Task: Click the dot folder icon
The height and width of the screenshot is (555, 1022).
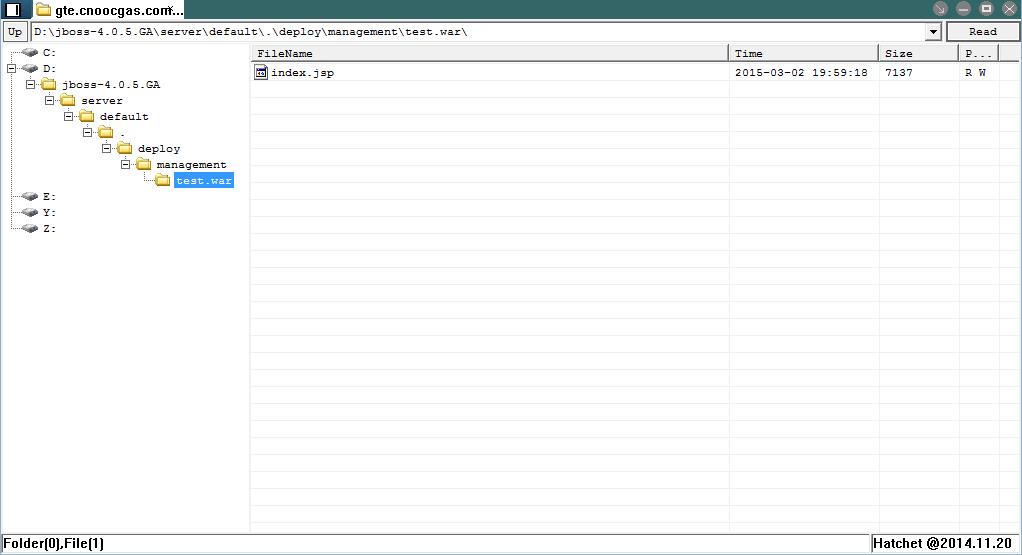Action: (106, 132)
